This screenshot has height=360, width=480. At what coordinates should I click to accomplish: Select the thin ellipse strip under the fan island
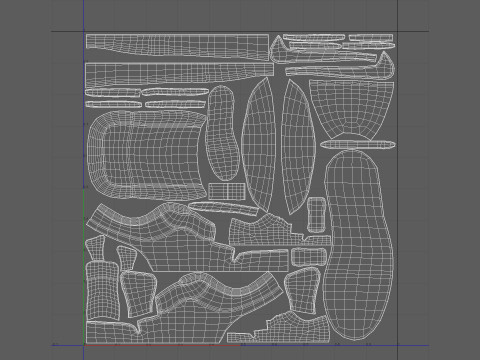click(x=358, y=145)
